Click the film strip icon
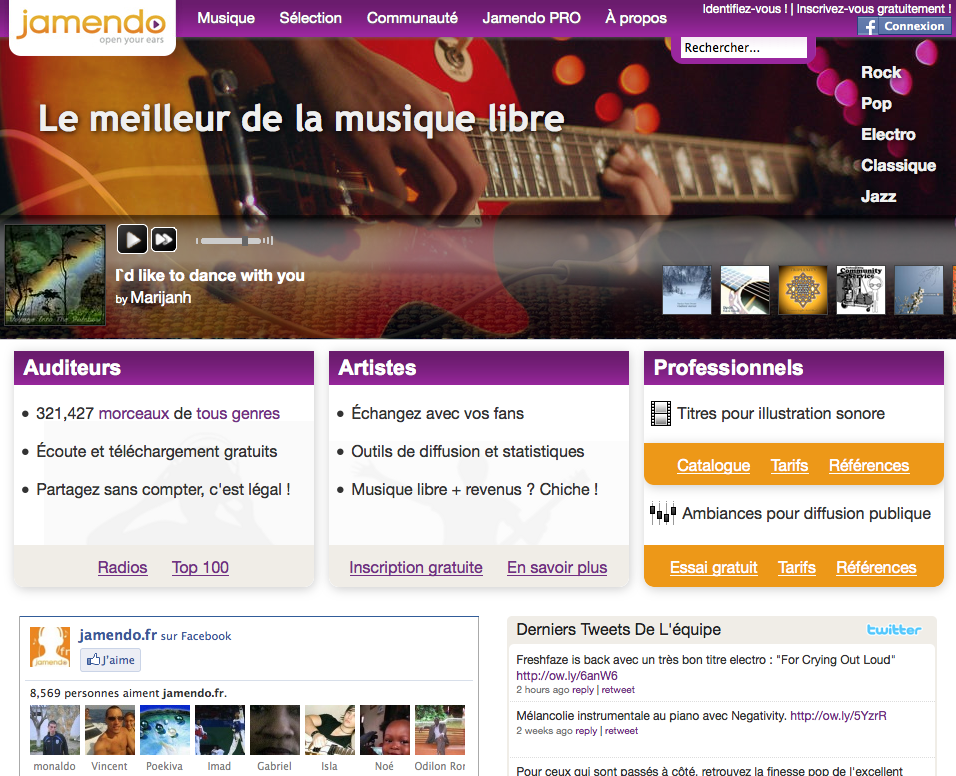 point(661,413)
